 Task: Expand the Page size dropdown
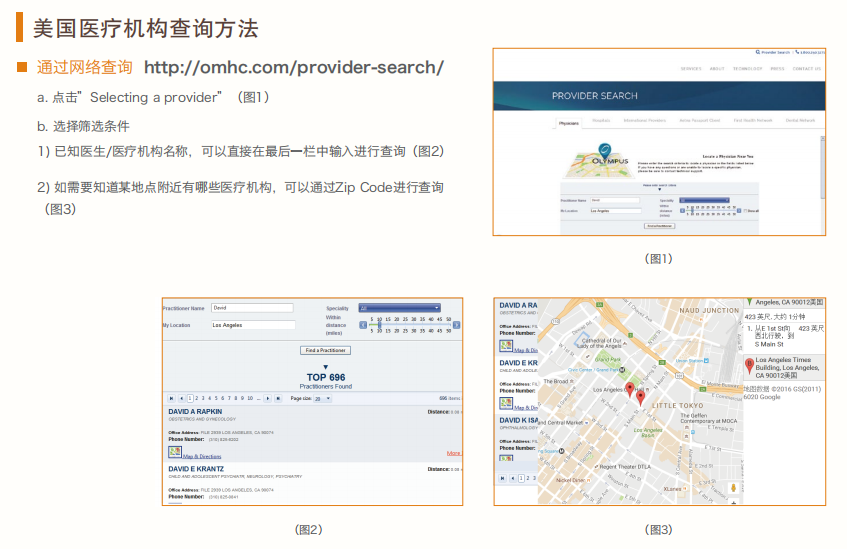[323, 398]
